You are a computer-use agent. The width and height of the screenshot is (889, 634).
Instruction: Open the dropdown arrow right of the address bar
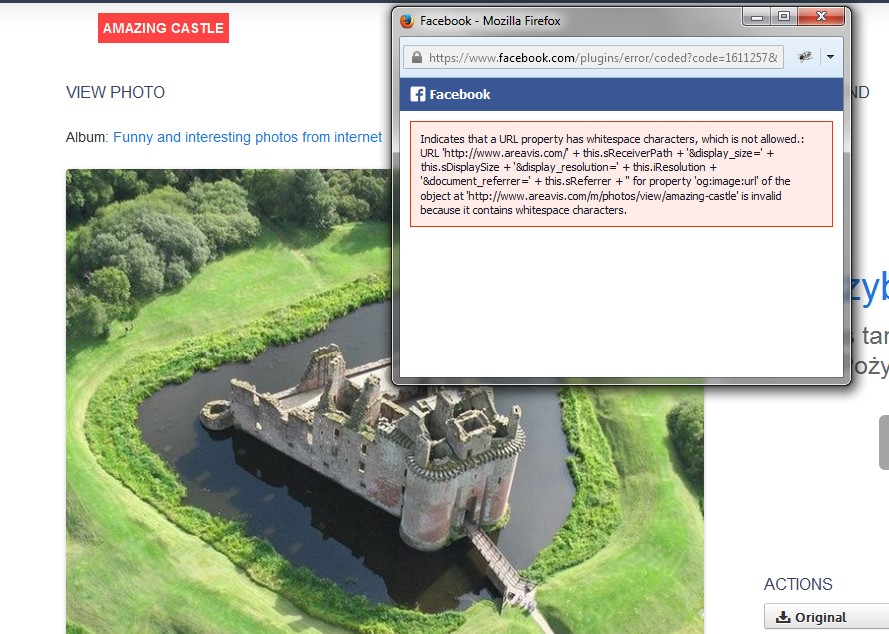pos(830,58)
